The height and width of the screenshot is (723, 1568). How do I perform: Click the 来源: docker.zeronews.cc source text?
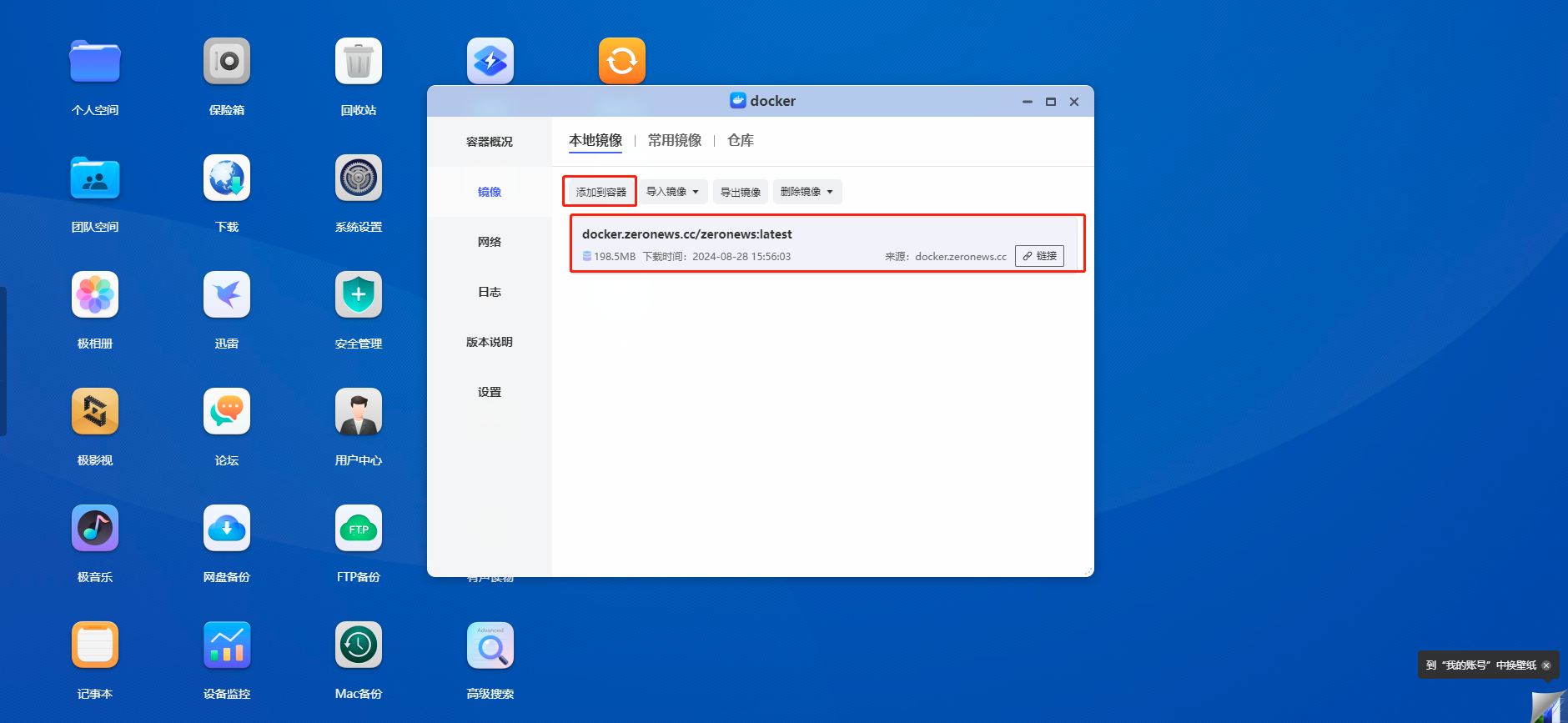point(946,256)
